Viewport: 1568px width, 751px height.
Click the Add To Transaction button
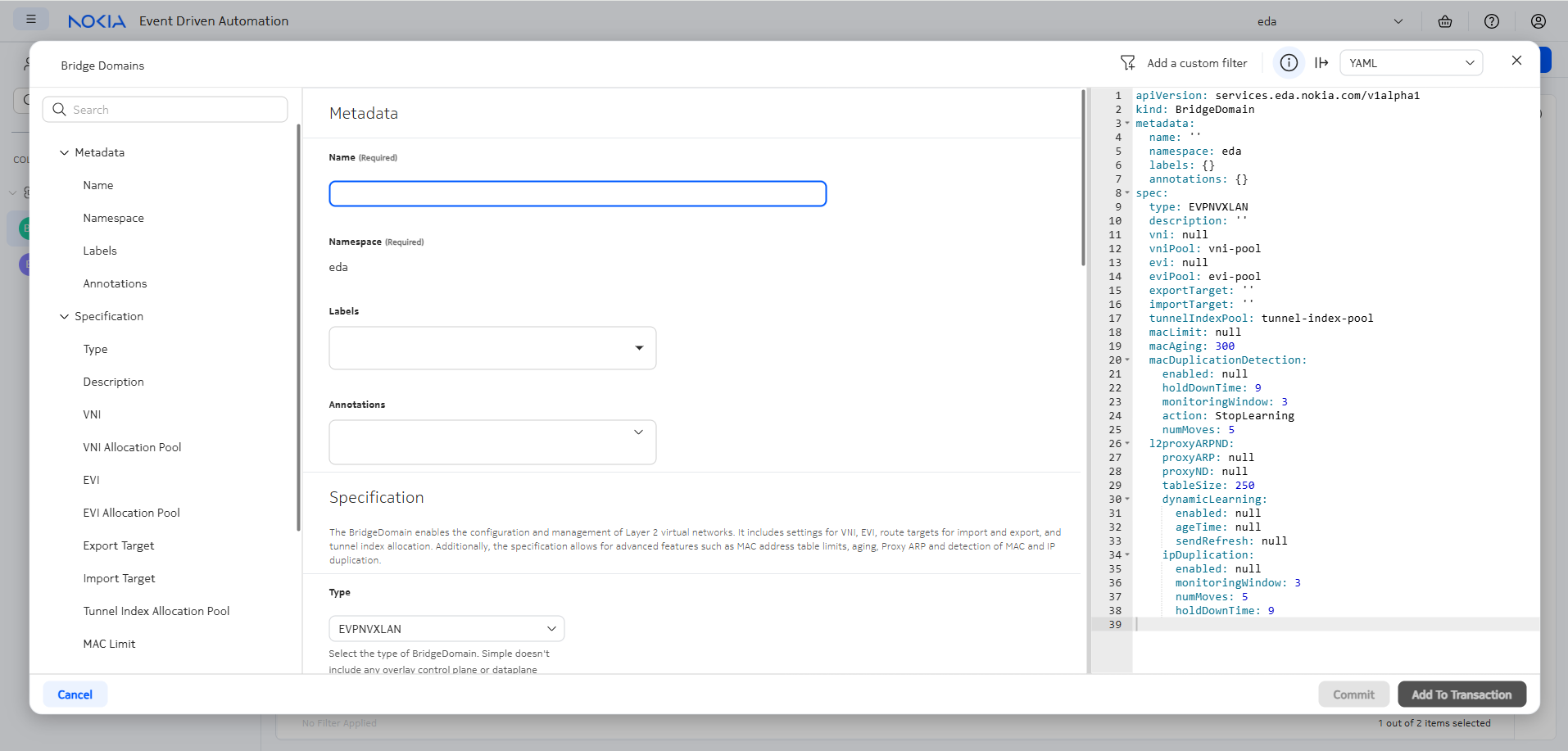[1462, 694]
